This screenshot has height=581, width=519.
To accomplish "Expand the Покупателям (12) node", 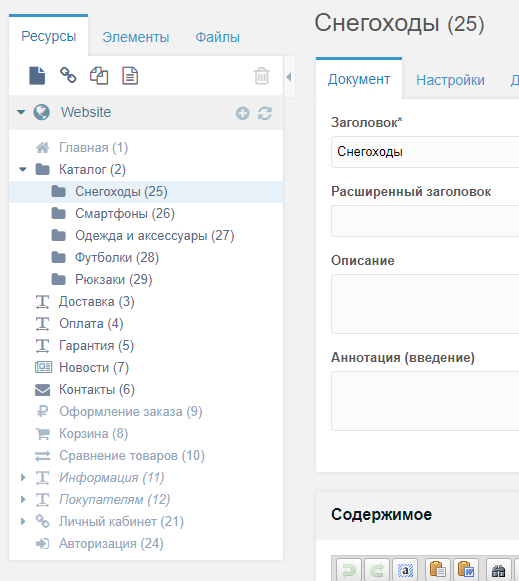I will click(23, 499).
